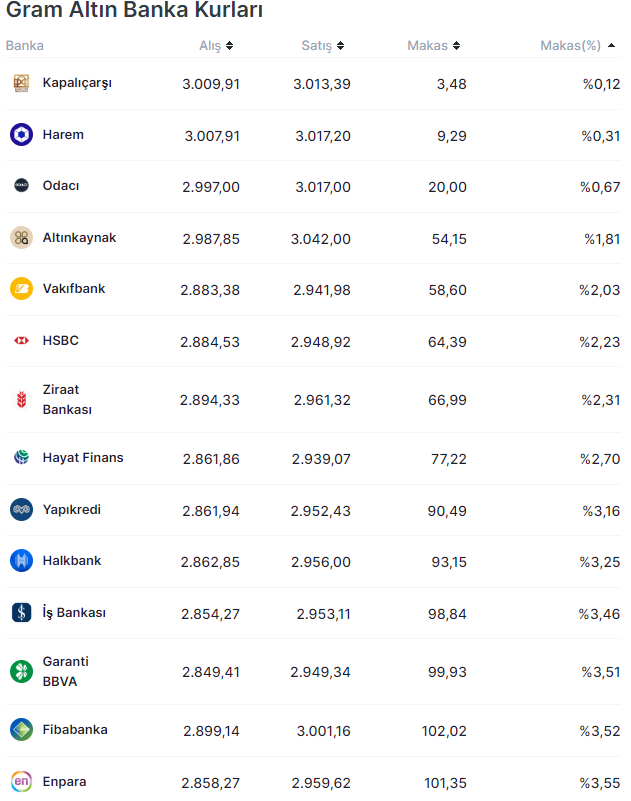Click the Yapıkredi logo icon

click(x=21, y=510)
